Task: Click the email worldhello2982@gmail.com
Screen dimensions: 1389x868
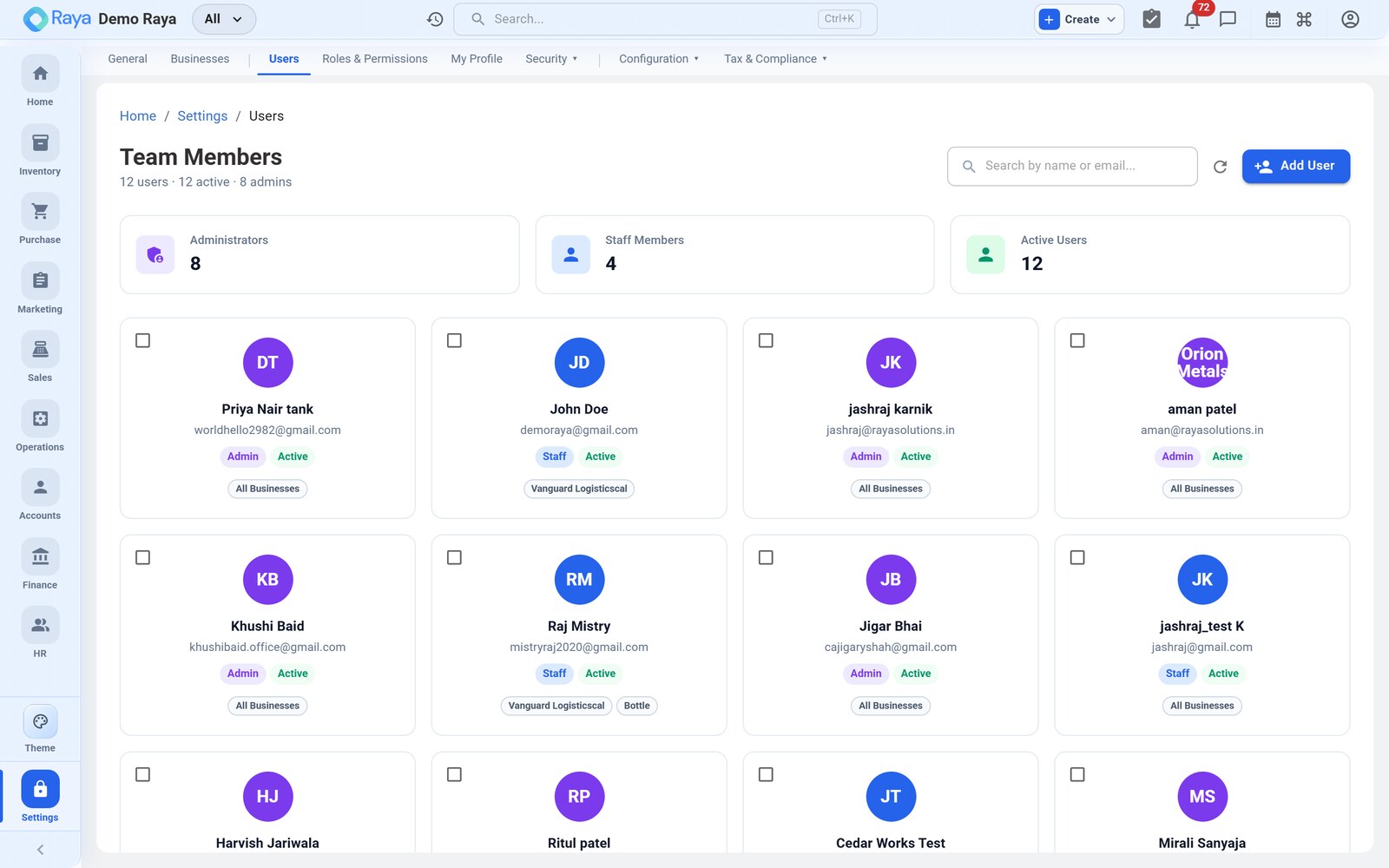Action: [267, 431]
